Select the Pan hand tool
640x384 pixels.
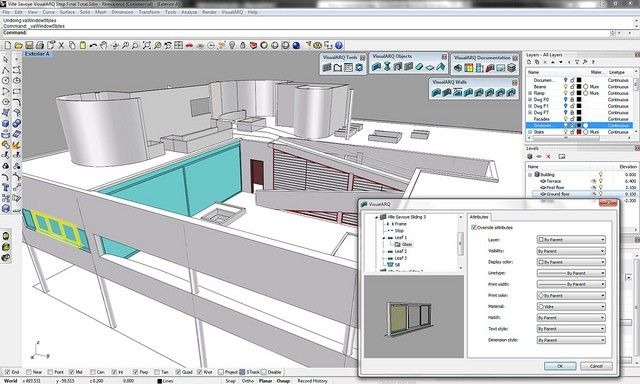(104, 45)
